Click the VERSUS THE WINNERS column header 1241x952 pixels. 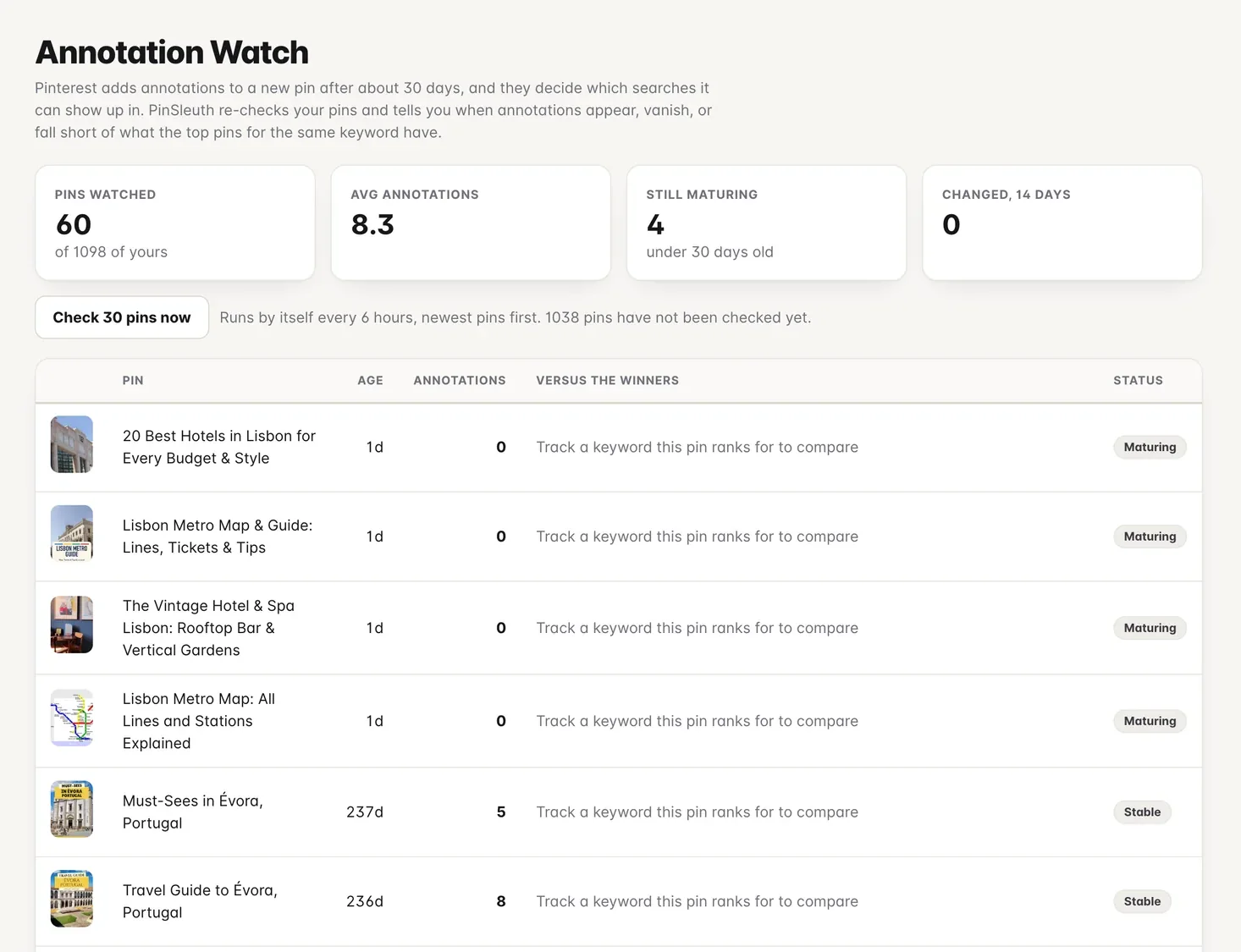click(x=608, y=381)
